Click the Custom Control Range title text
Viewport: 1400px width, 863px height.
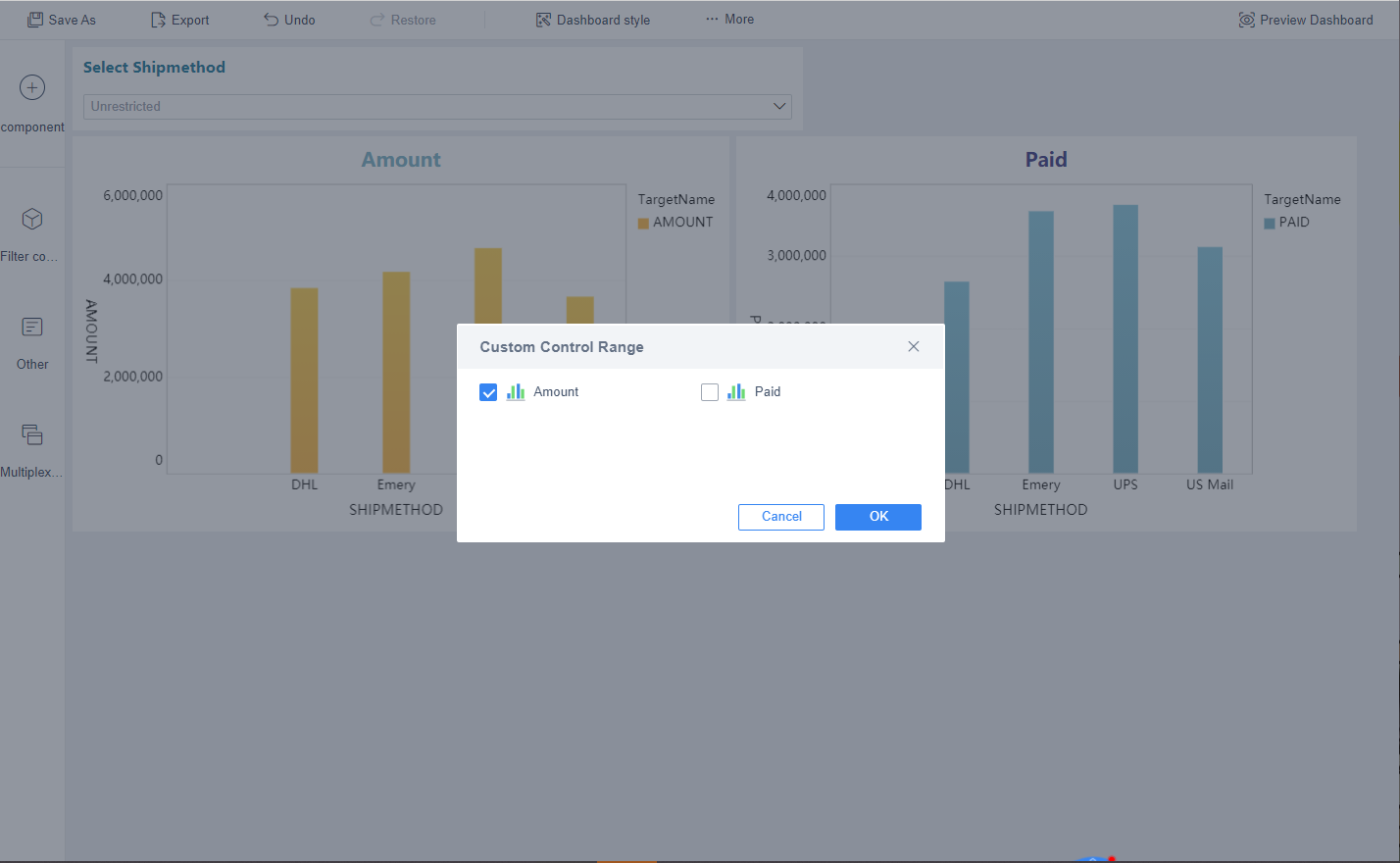pos(562,347)
